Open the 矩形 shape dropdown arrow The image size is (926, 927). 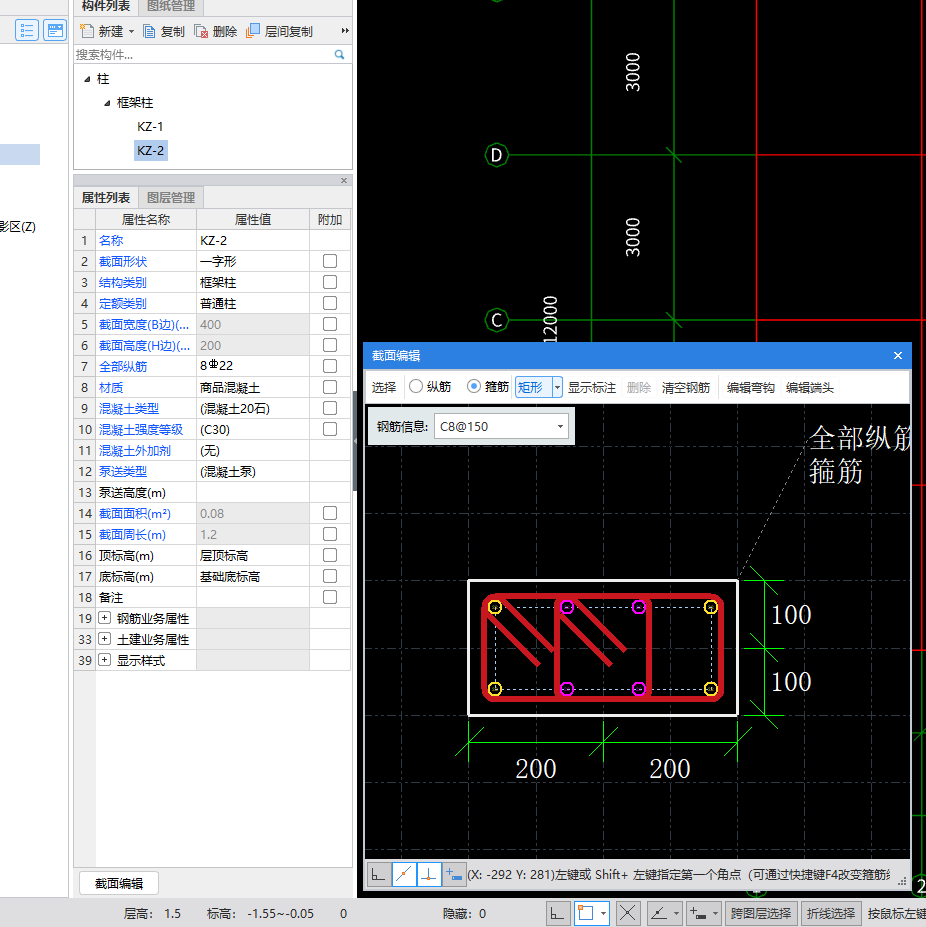click(x=557, y=387)
